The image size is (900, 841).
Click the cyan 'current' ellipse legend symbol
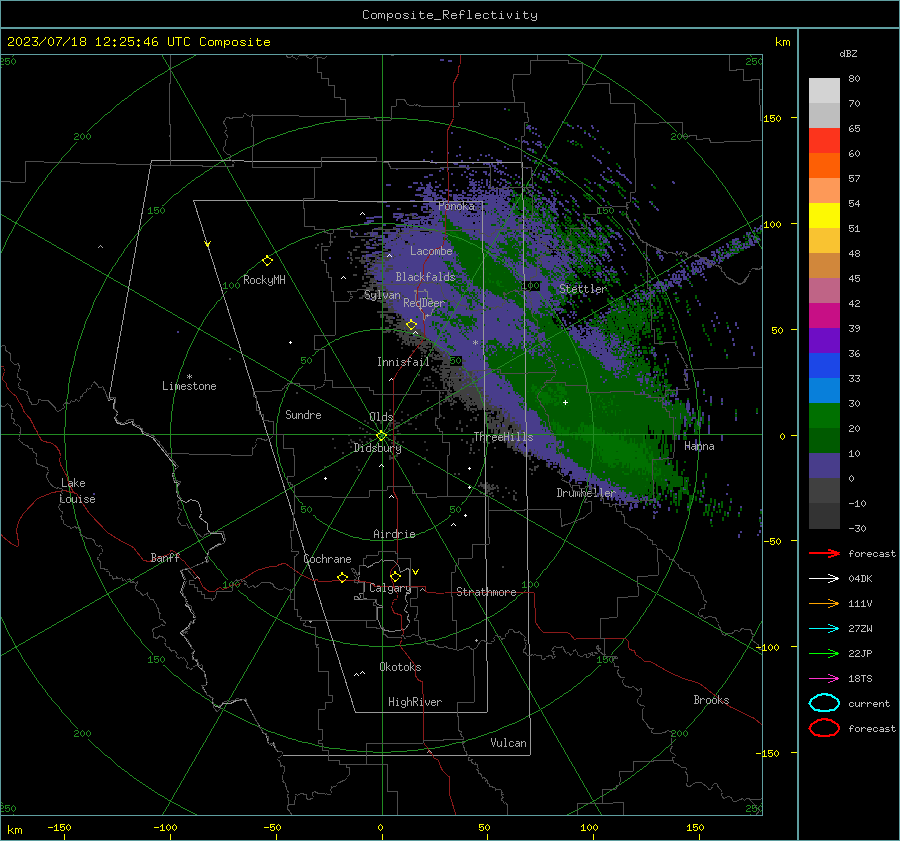(824, 703)
